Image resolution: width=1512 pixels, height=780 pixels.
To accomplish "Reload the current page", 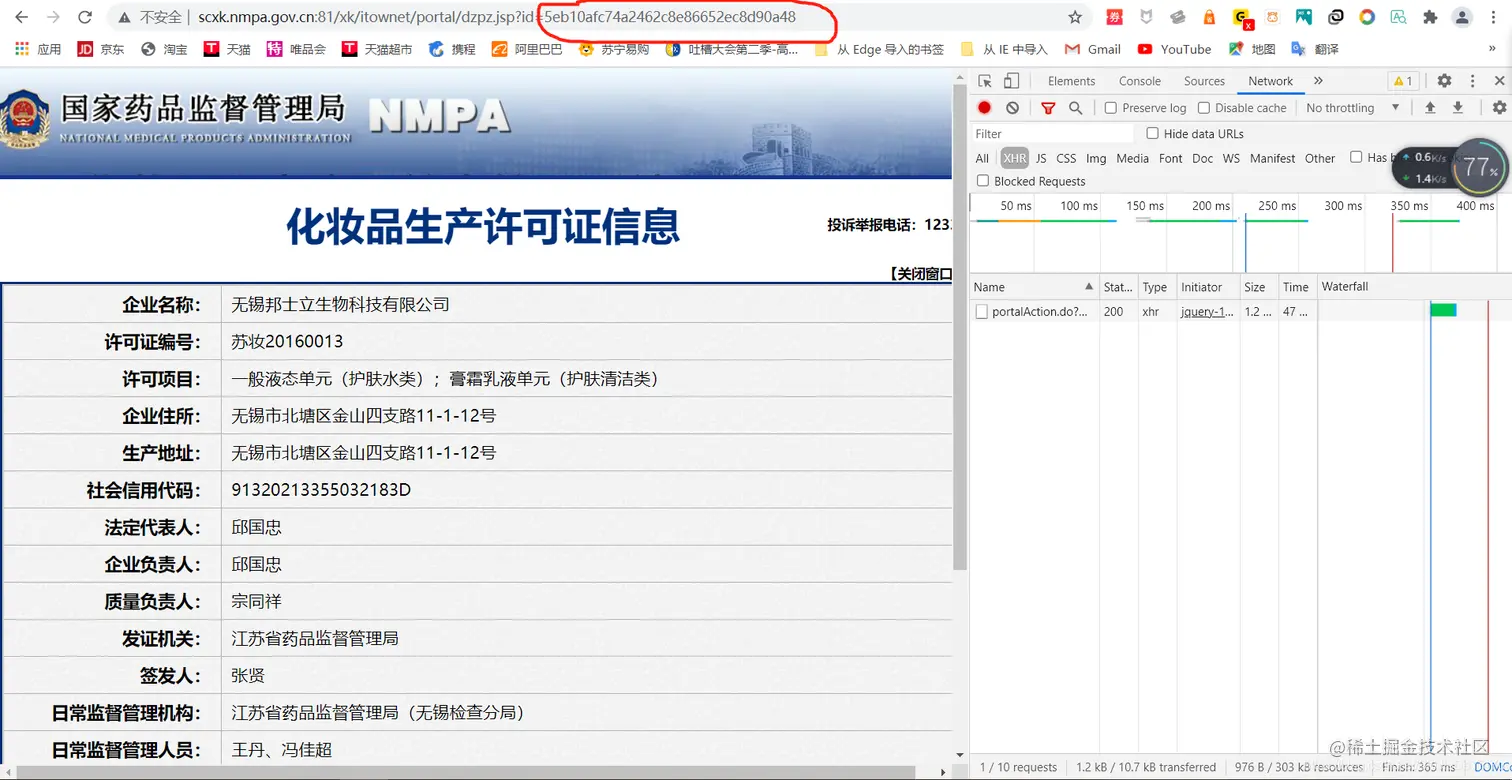I will click(85, 17).
